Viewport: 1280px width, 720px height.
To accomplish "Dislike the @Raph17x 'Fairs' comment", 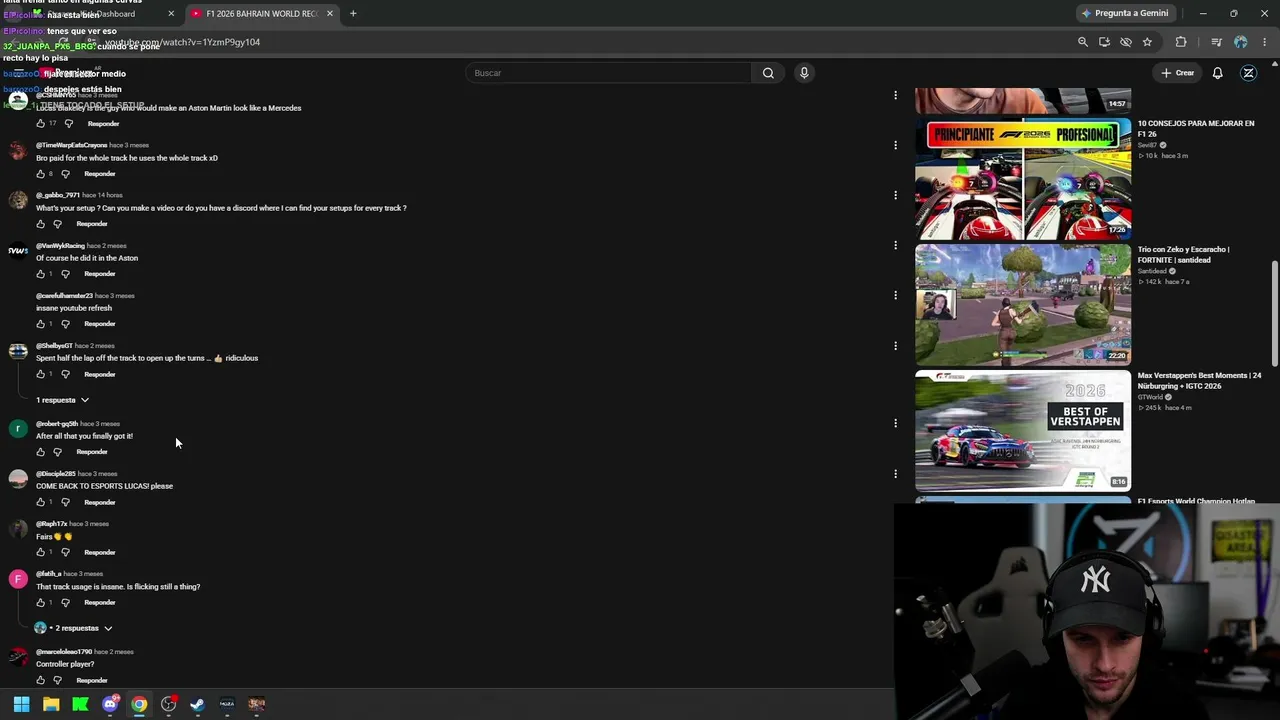I will coord(65,552).
